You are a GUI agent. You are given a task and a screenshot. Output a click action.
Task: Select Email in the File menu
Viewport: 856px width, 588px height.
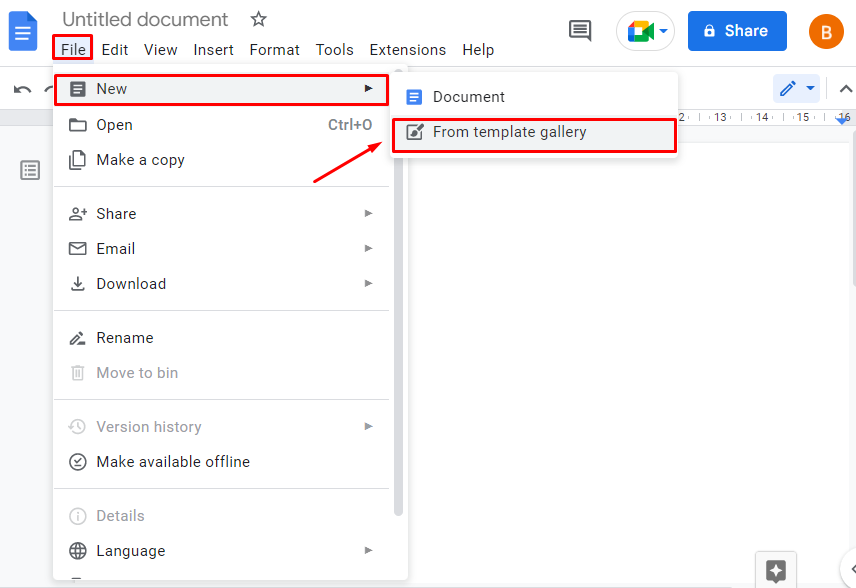click(221, 248)
